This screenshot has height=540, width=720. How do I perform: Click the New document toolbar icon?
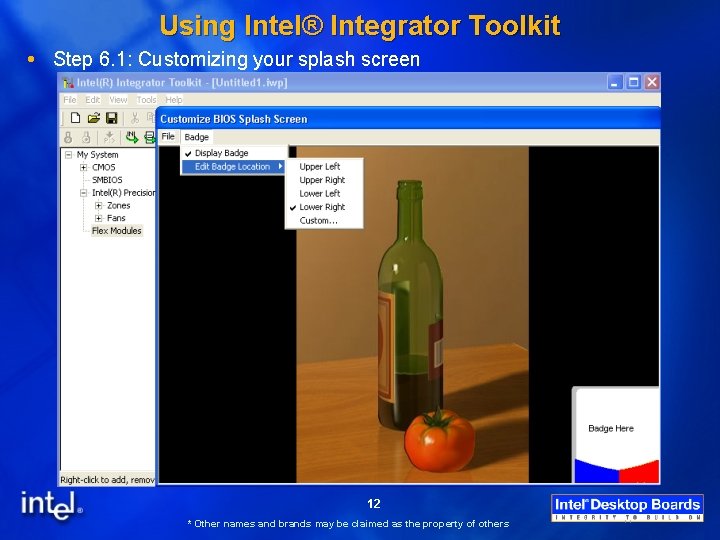coord(75,118)
